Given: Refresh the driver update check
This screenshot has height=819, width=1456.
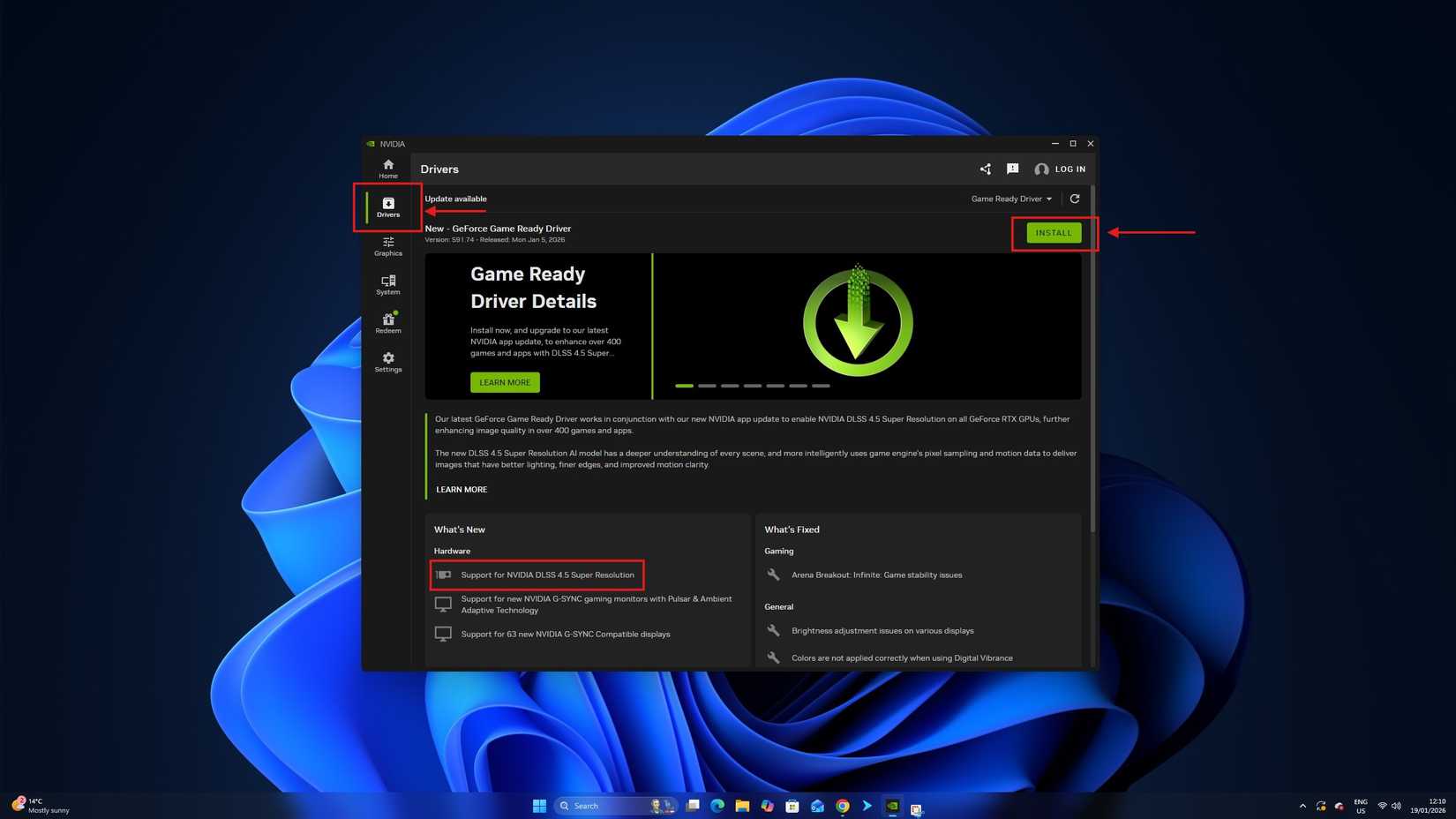Looking at the screenshot, I should click(x=1075, y=199).
